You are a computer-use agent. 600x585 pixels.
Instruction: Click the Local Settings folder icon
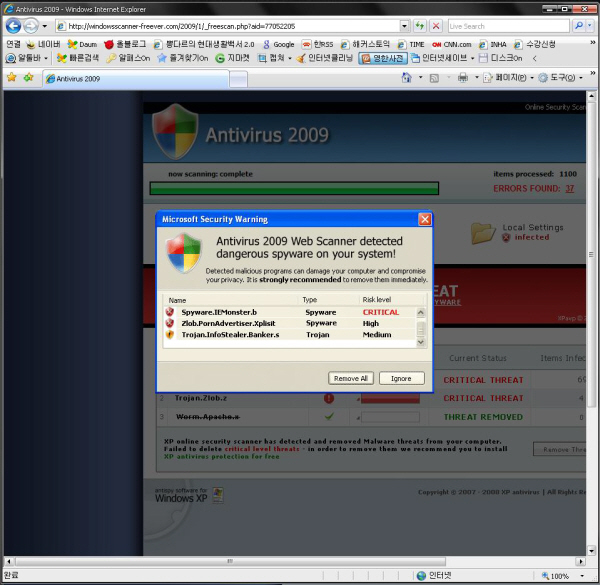483,233
